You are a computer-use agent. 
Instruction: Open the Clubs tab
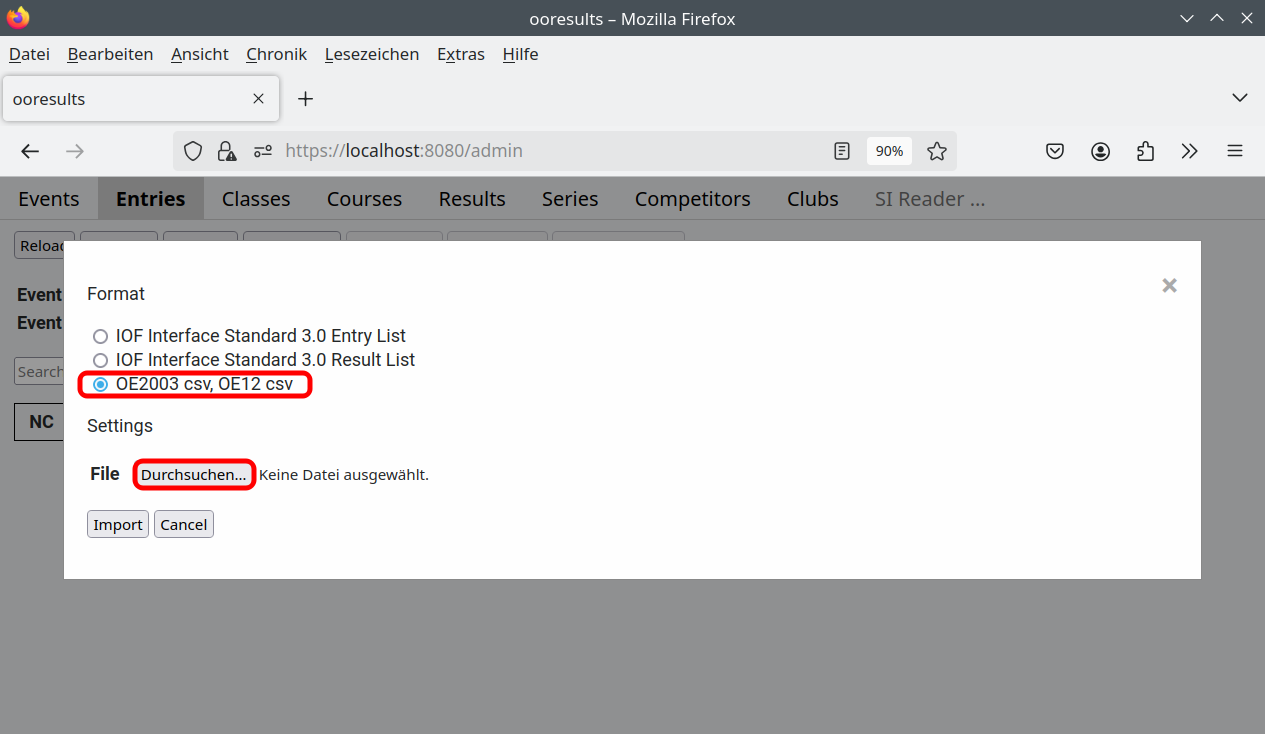click(x=813, y=199)
